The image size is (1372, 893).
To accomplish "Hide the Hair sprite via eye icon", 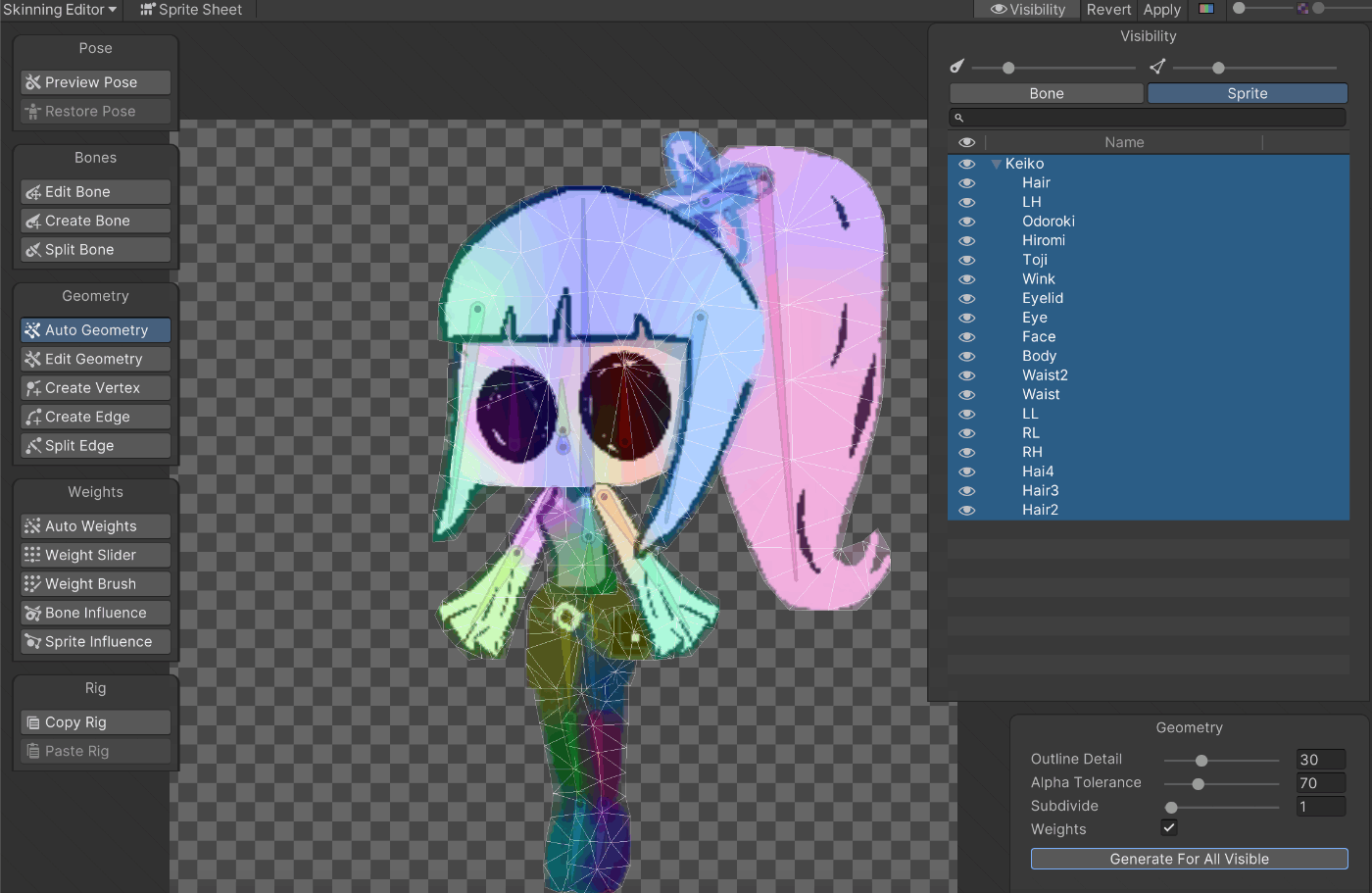I will 967,183.
